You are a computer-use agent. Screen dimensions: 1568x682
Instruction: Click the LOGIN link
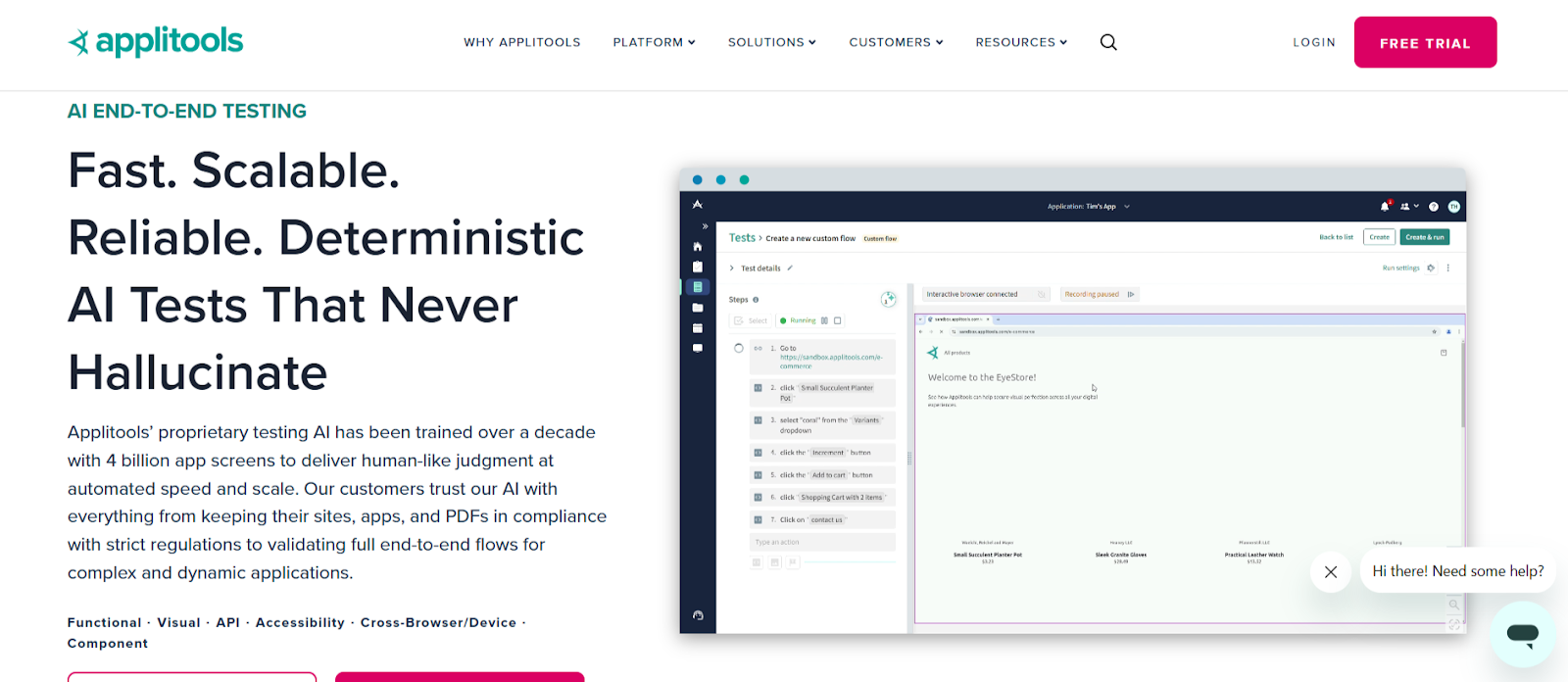click(1314, 42)
